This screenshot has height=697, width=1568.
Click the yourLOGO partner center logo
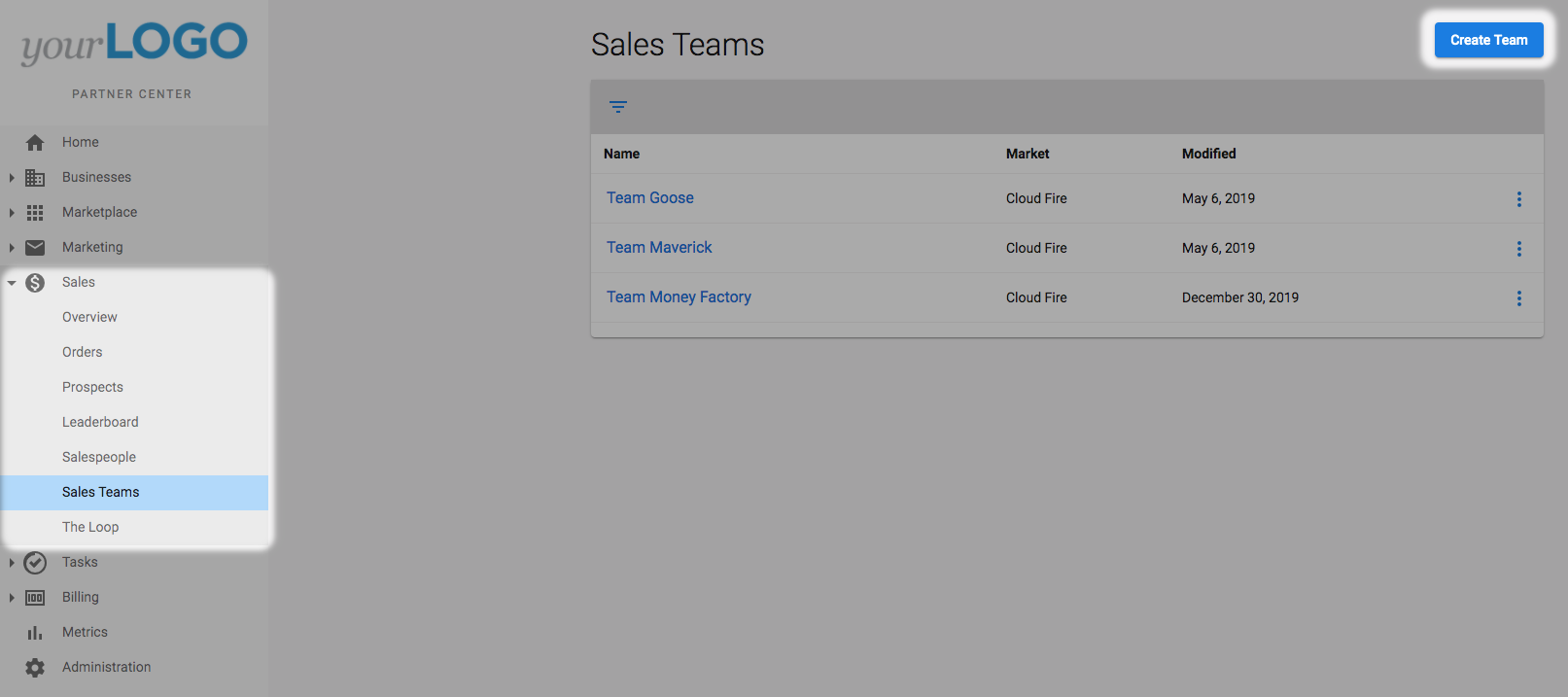point(134,45)
